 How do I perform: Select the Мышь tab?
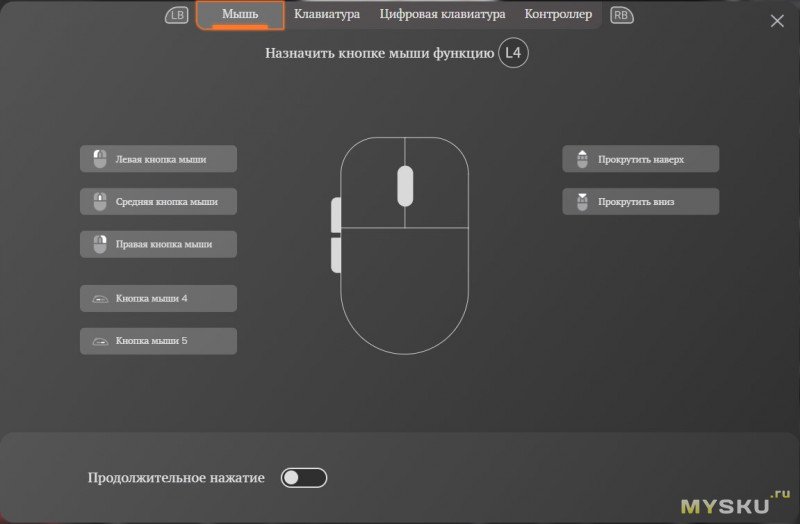tap(240, 15)
